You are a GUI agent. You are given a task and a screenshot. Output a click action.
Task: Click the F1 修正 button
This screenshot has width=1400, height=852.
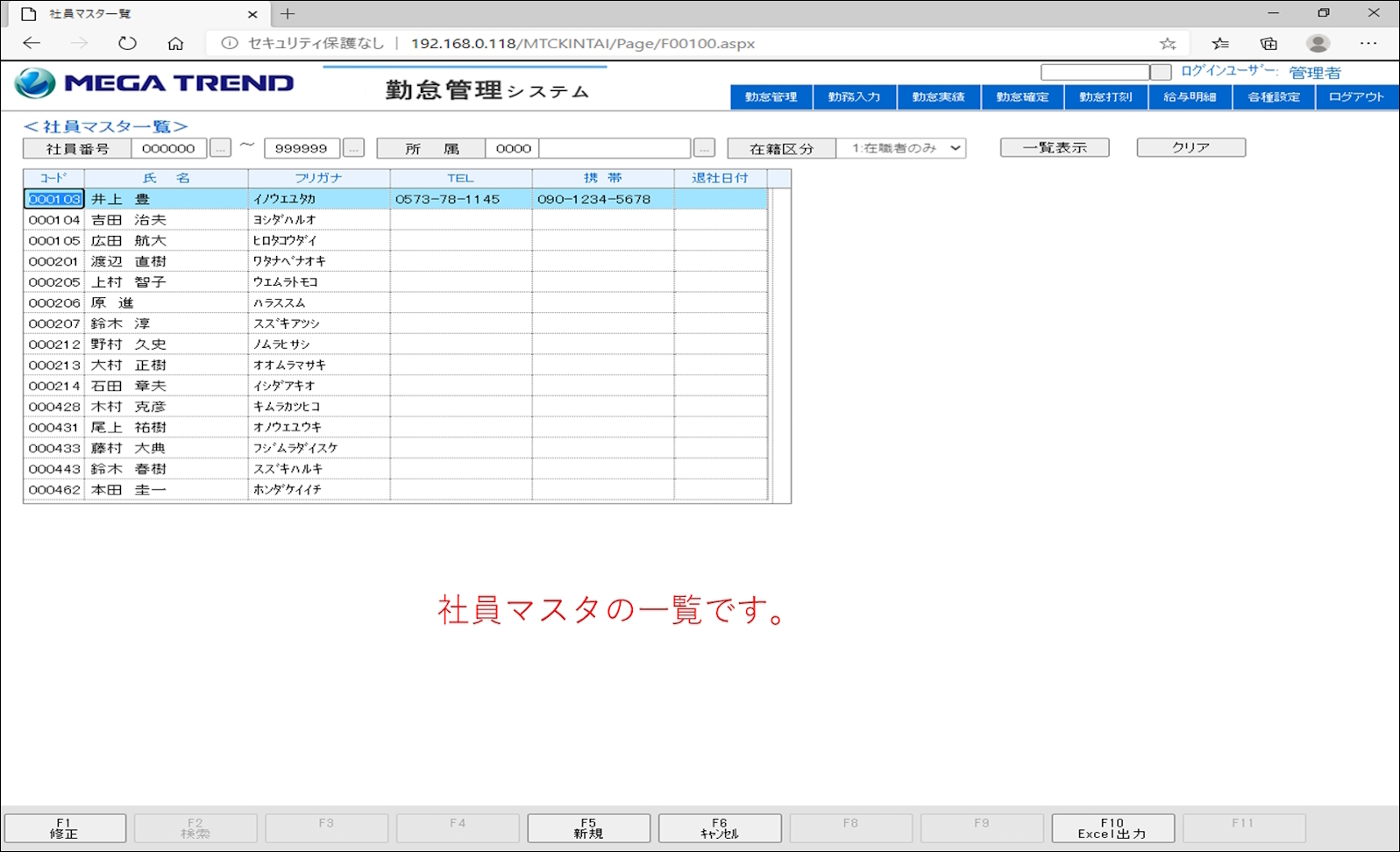coord(65,828)
